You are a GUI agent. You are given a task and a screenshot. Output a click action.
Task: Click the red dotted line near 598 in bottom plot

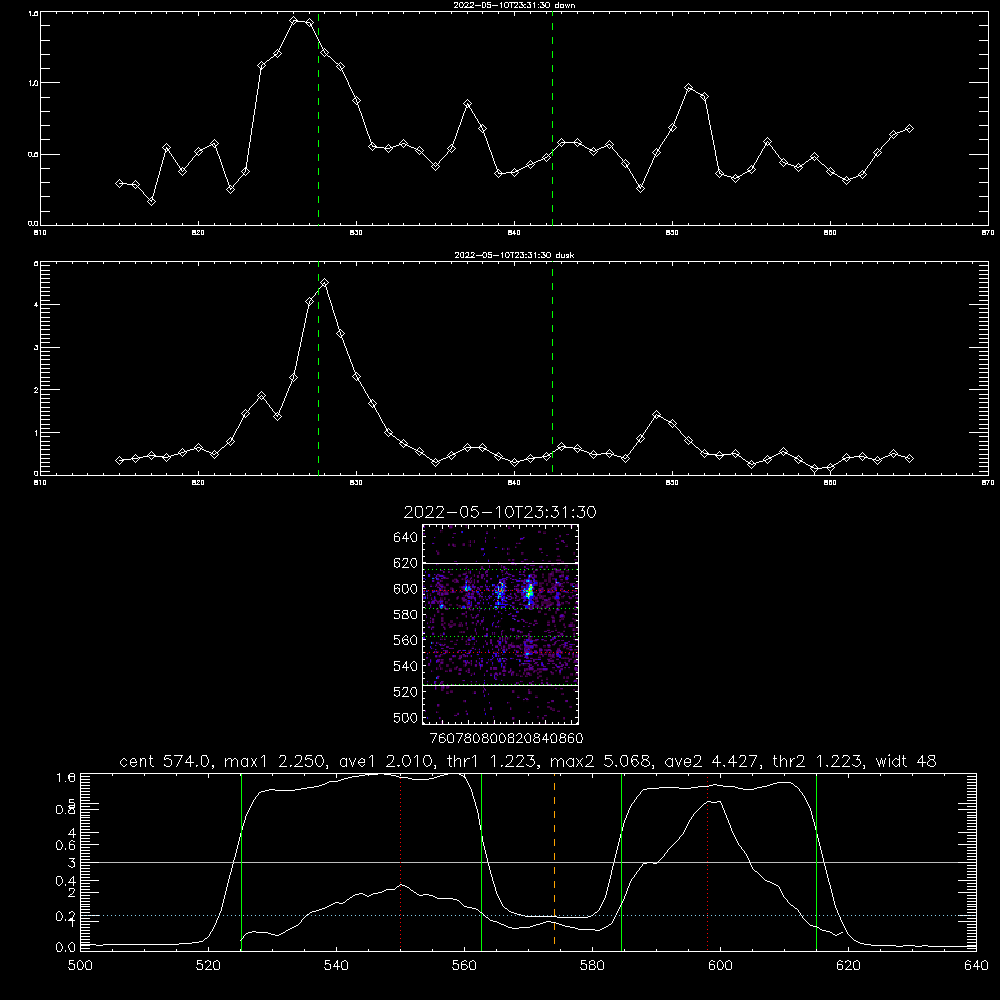(x=707, y=861)
